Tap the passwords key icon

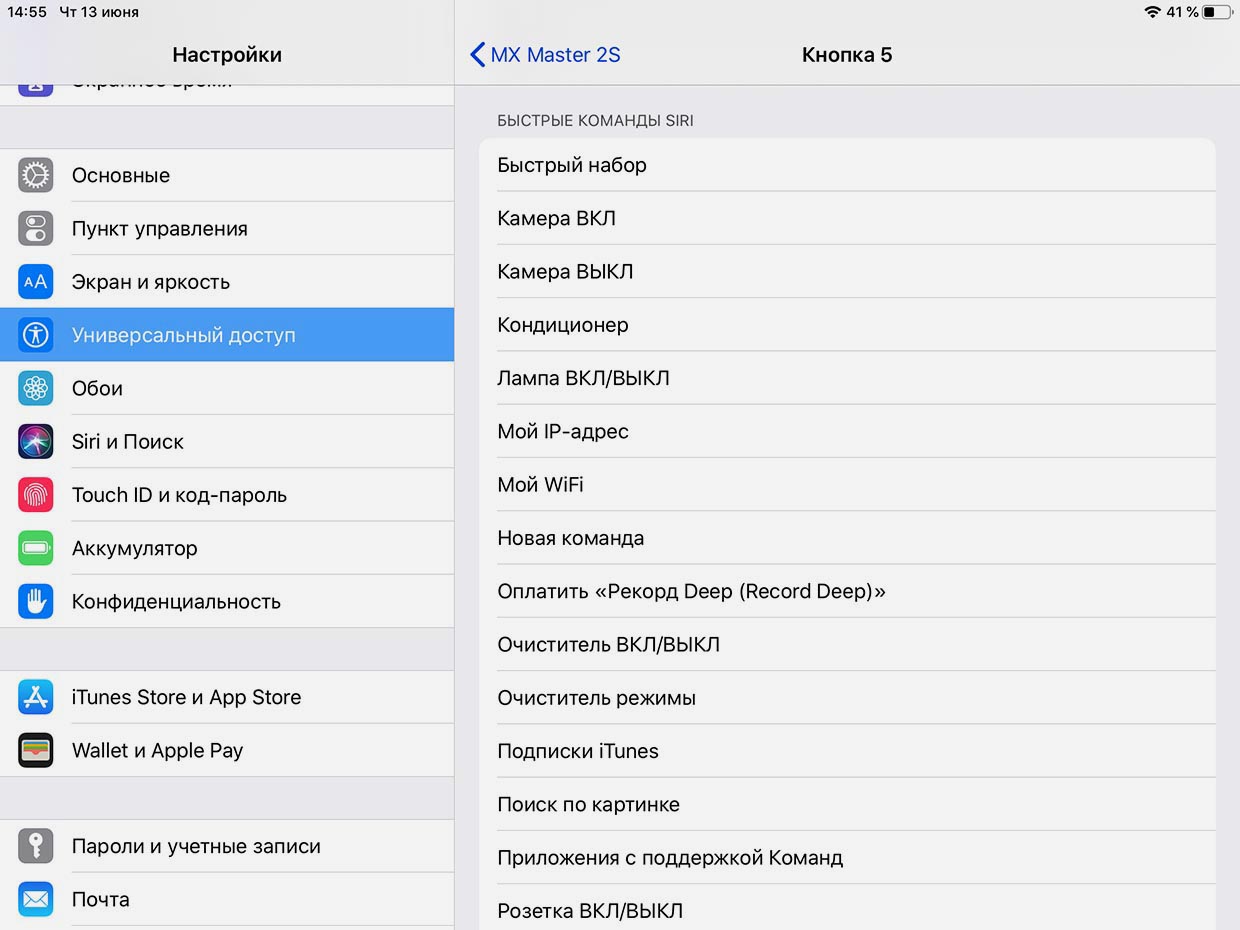36,846
